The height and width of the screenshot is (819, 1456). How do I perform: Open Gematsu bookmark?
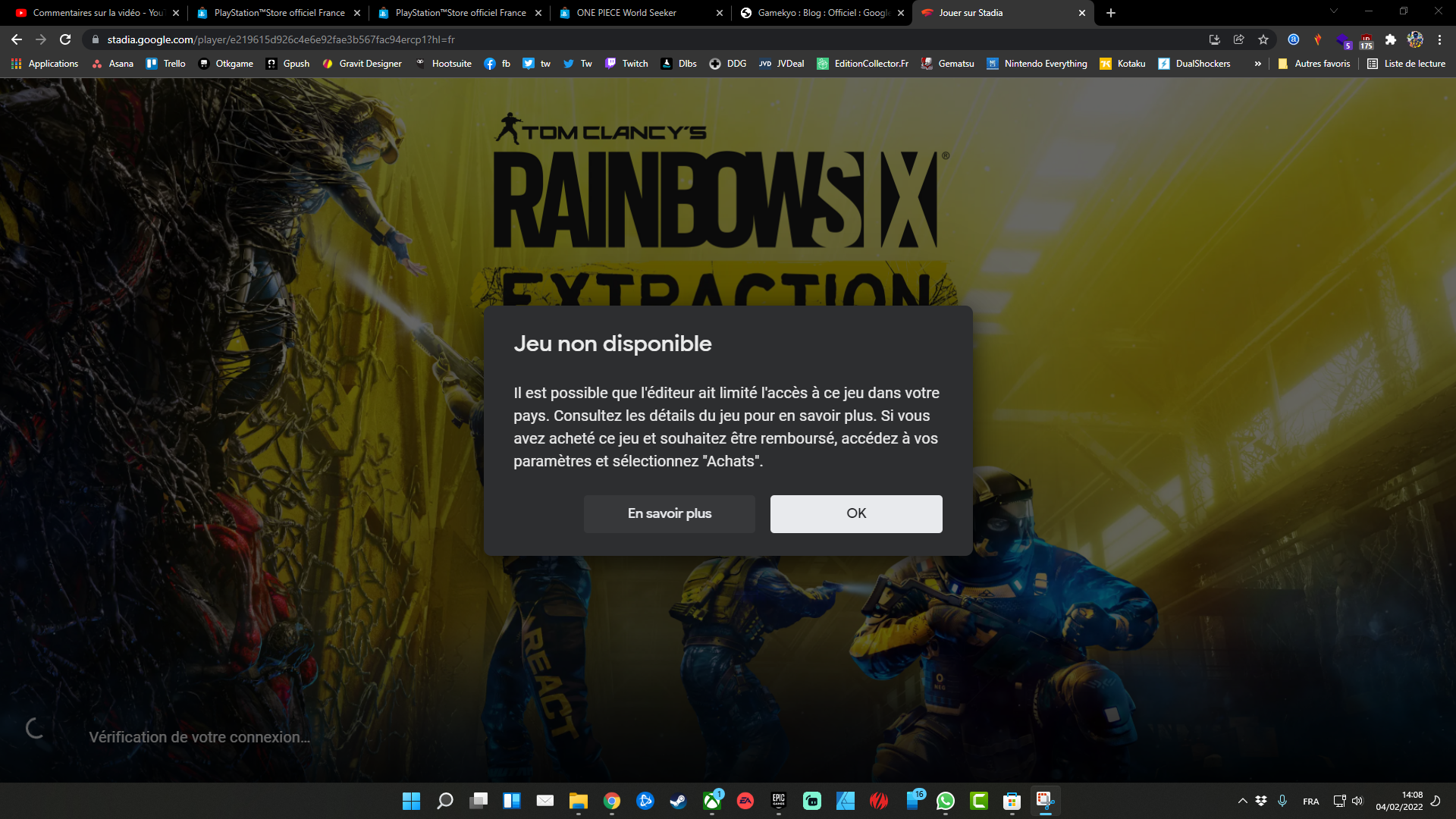pyautogui.click(x=948, y=64)
